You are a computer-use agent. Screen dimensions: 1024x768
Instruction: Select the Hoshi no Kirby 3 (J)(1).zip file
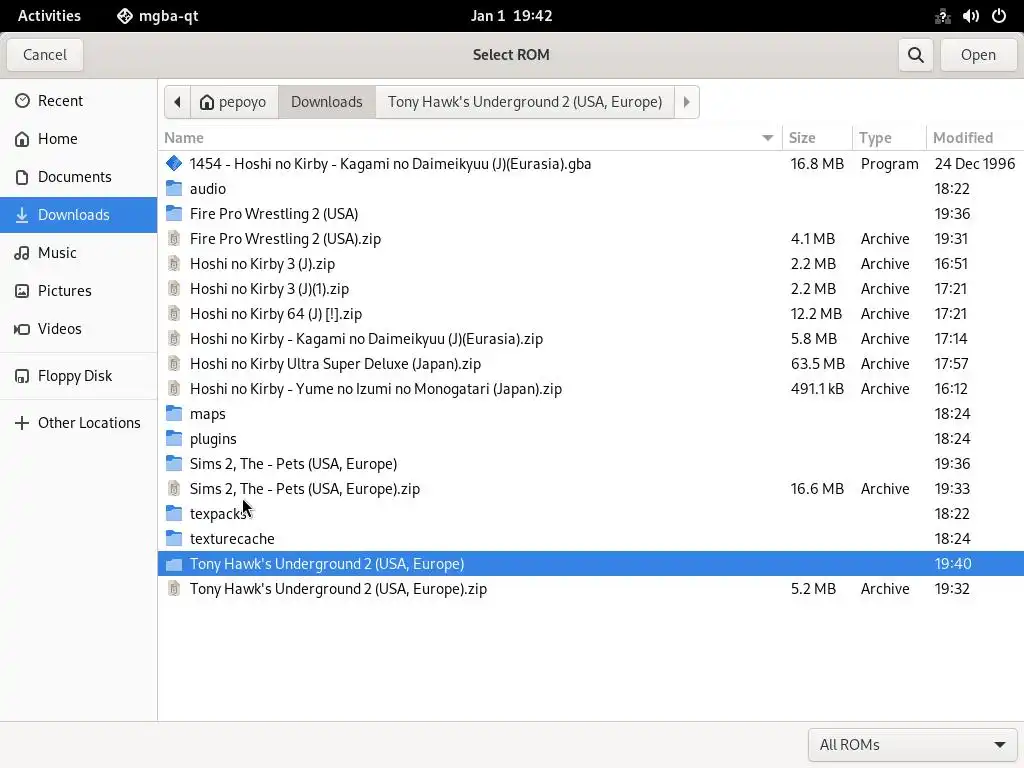pyautogui.click(x=590, y=289)
